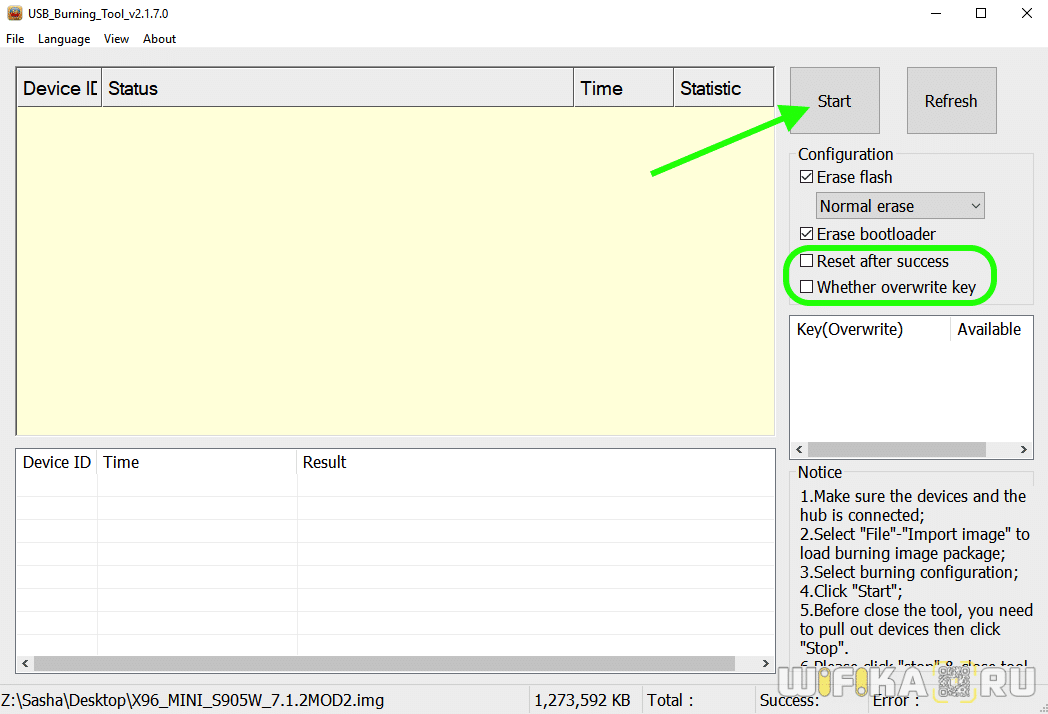The image size is (1048, 714).
Task: Check Whether overwrite key option
Action: 807,287
